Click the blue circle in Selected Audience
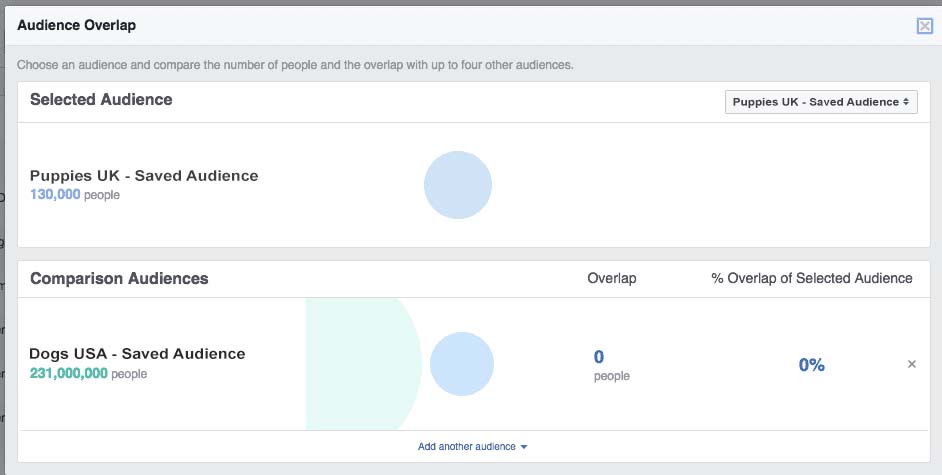 (458, 185)
